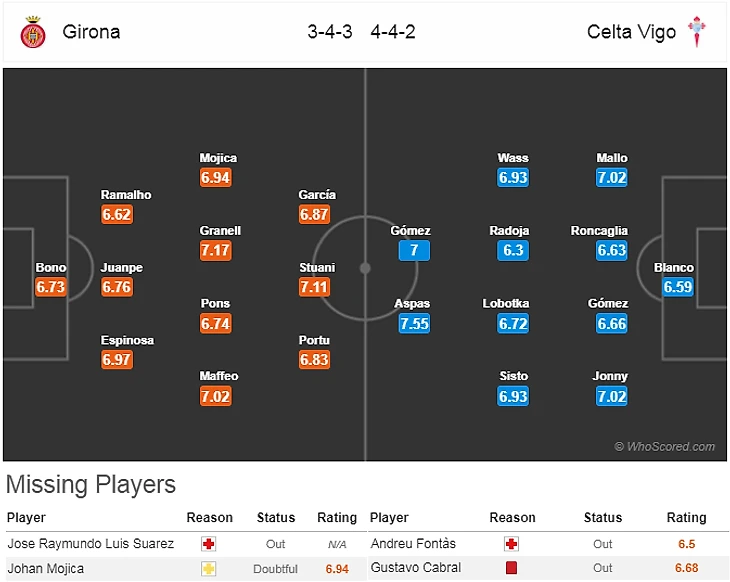730x582 pixels.
Task: Select Roncaglia's 6.63 rating badge
Action: 611,251
